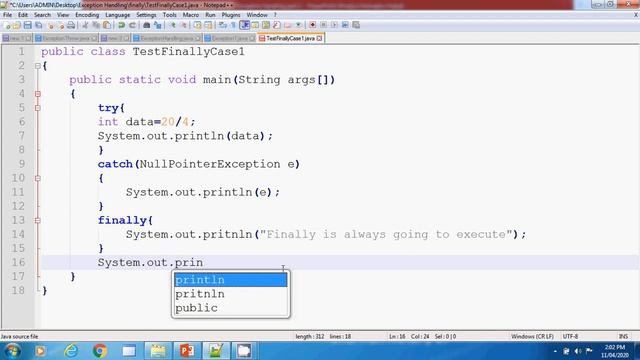Open Internet Explorer from the taskbar

pyautogui.click(x=71, y=351)
